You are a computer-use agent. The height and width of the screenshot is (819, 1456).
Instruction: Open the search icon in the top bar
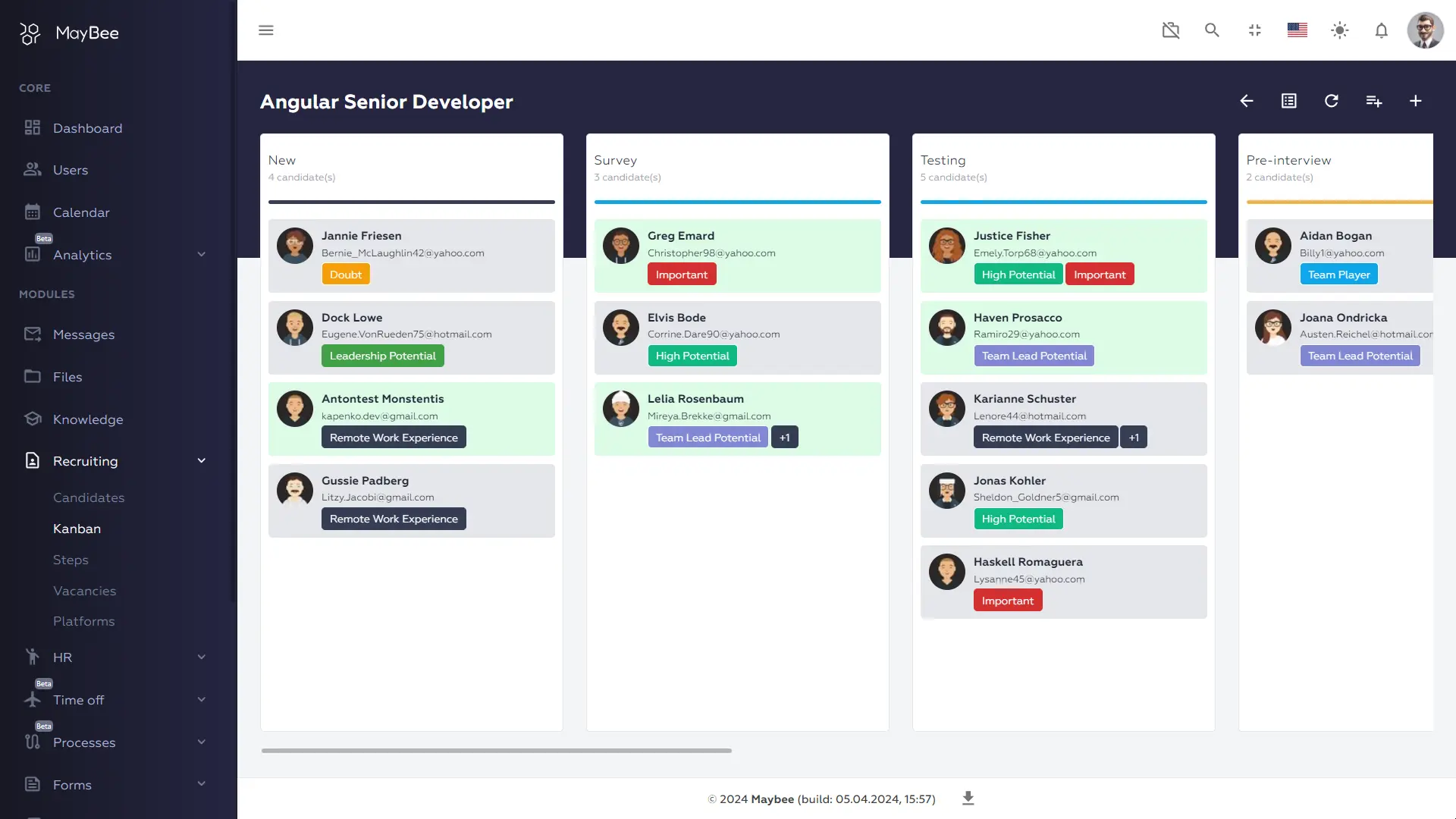pos(1212,30)
